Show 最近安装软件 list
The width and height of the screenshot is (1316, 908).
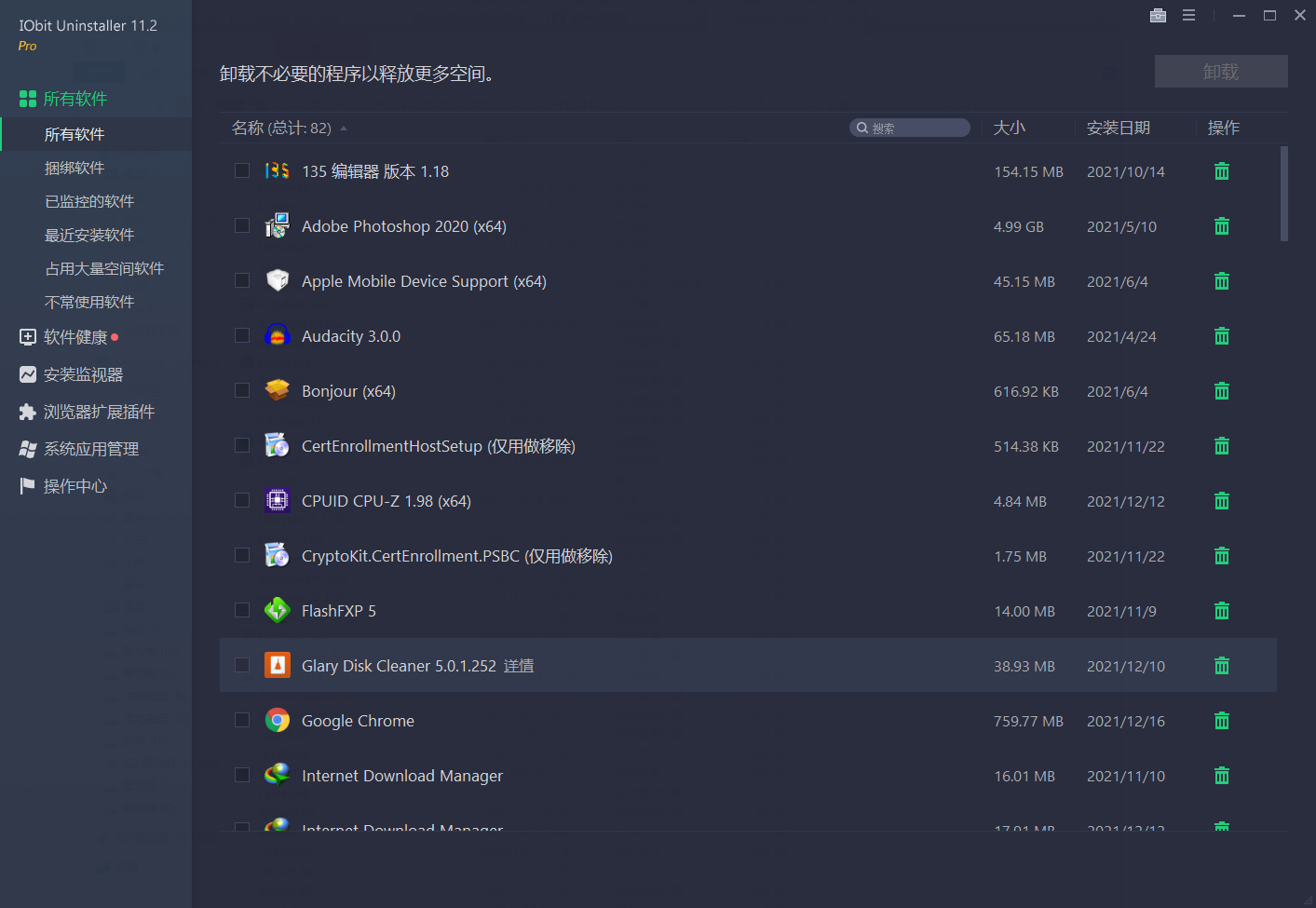[89, 235]
